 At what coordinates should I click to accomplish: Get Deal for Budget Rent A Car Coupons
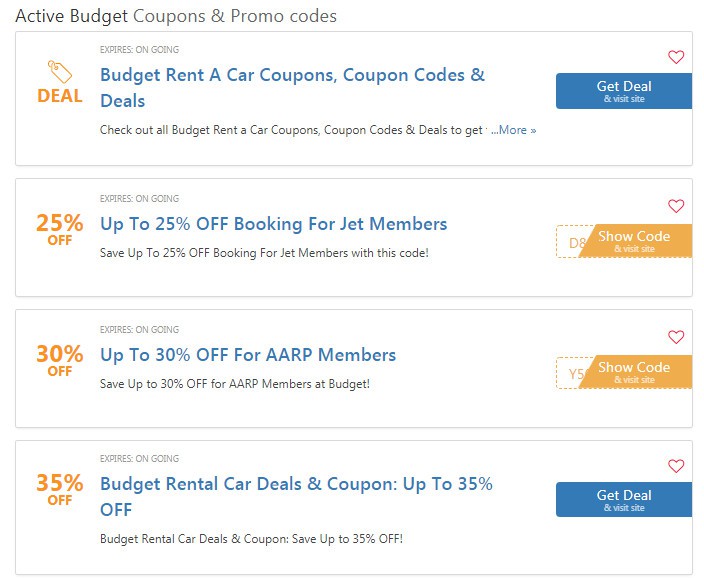[x=624, y=91]
